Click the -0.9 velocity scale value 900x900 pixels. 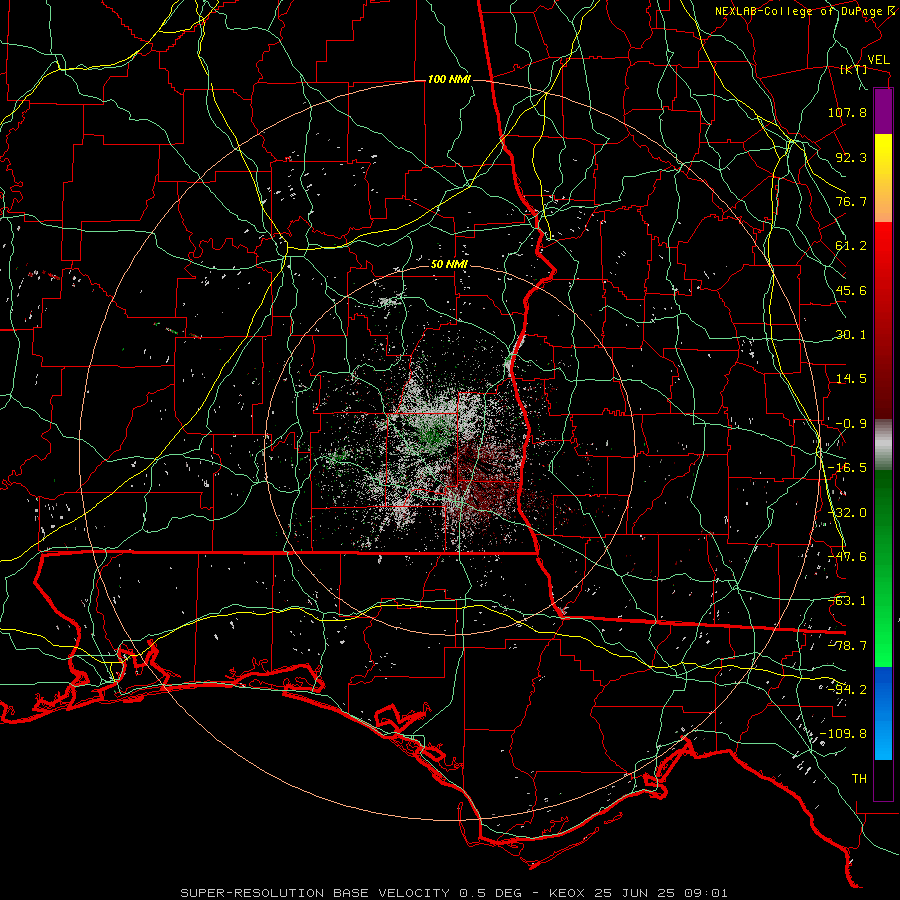coord(851,424)
